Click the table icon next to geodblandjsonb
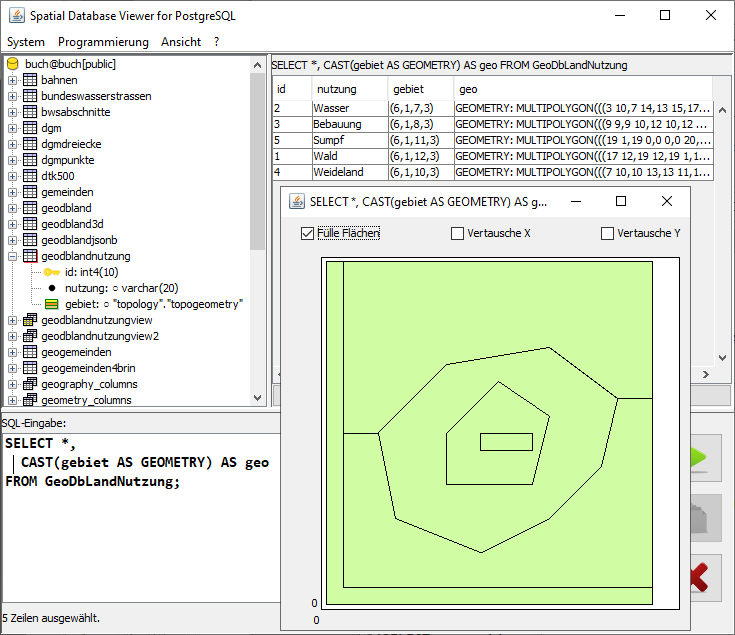The image size is (735, 635). 30,240
